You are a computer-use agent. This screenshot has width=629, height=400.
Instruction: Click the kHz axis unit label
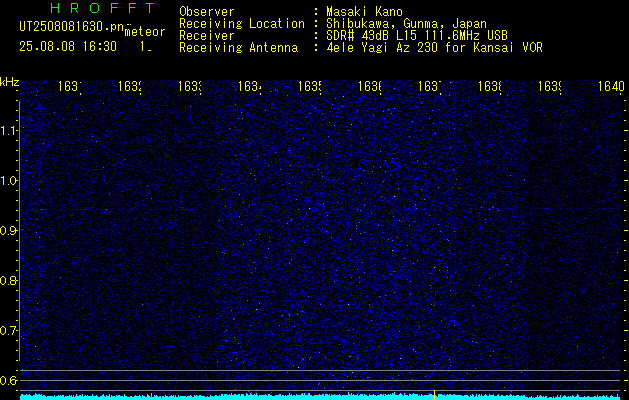pyautogui.click(x=10, y=82)
